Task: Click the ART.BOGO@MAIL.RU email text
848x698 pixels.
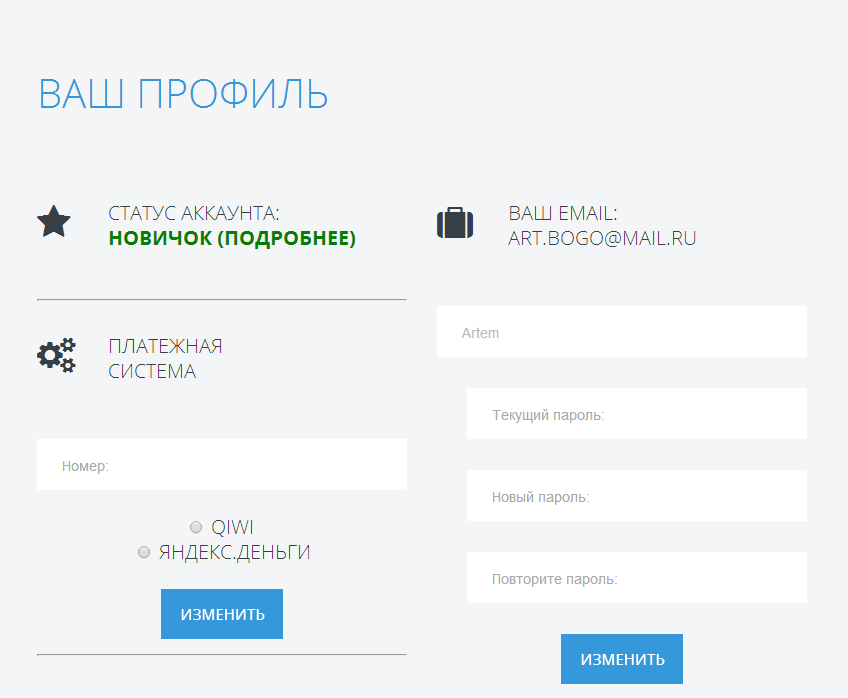Action: [x=602, y=238]
